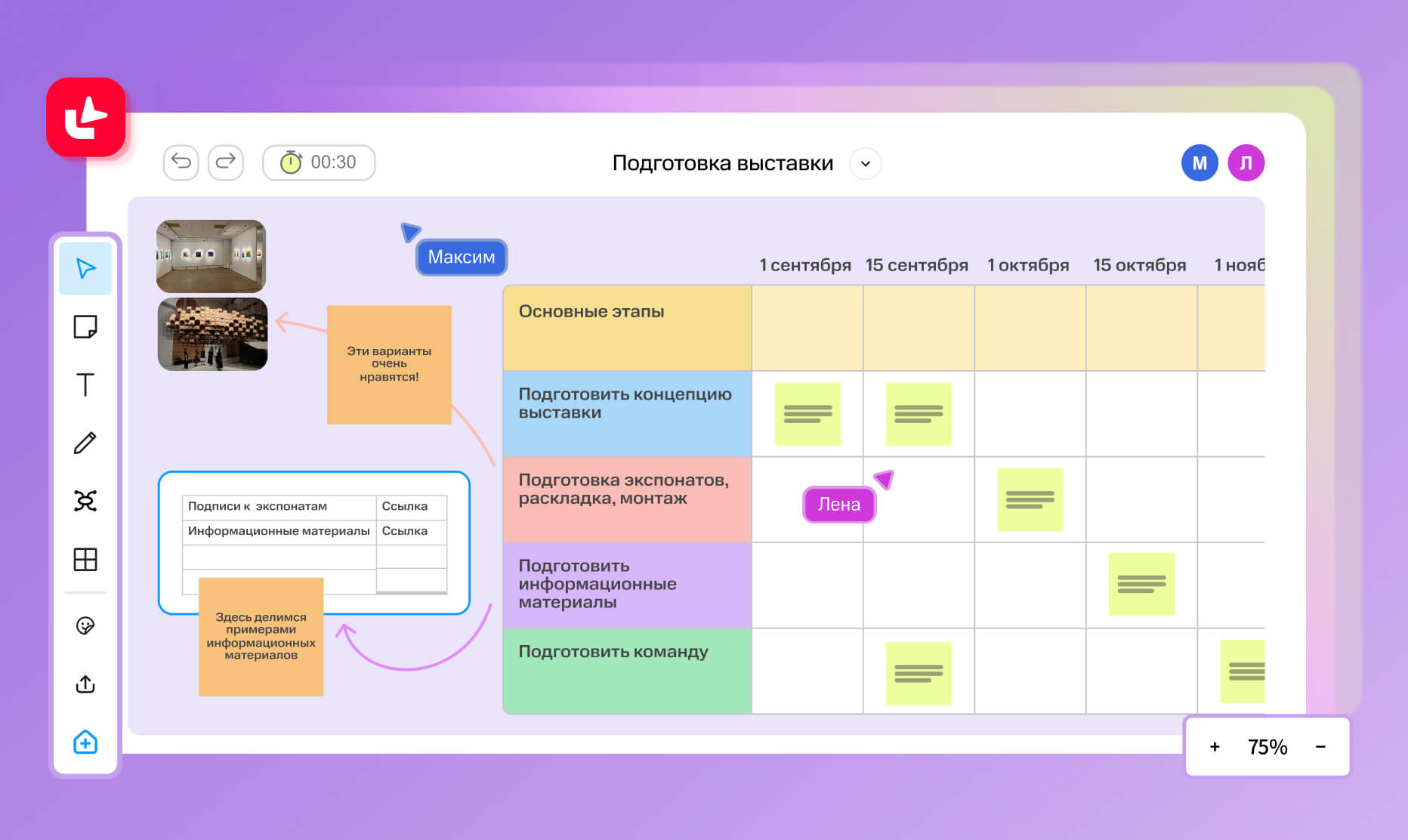Open the stickers emoji picker
Viewport: 1408px width, 840px height.
click(85, 625)
